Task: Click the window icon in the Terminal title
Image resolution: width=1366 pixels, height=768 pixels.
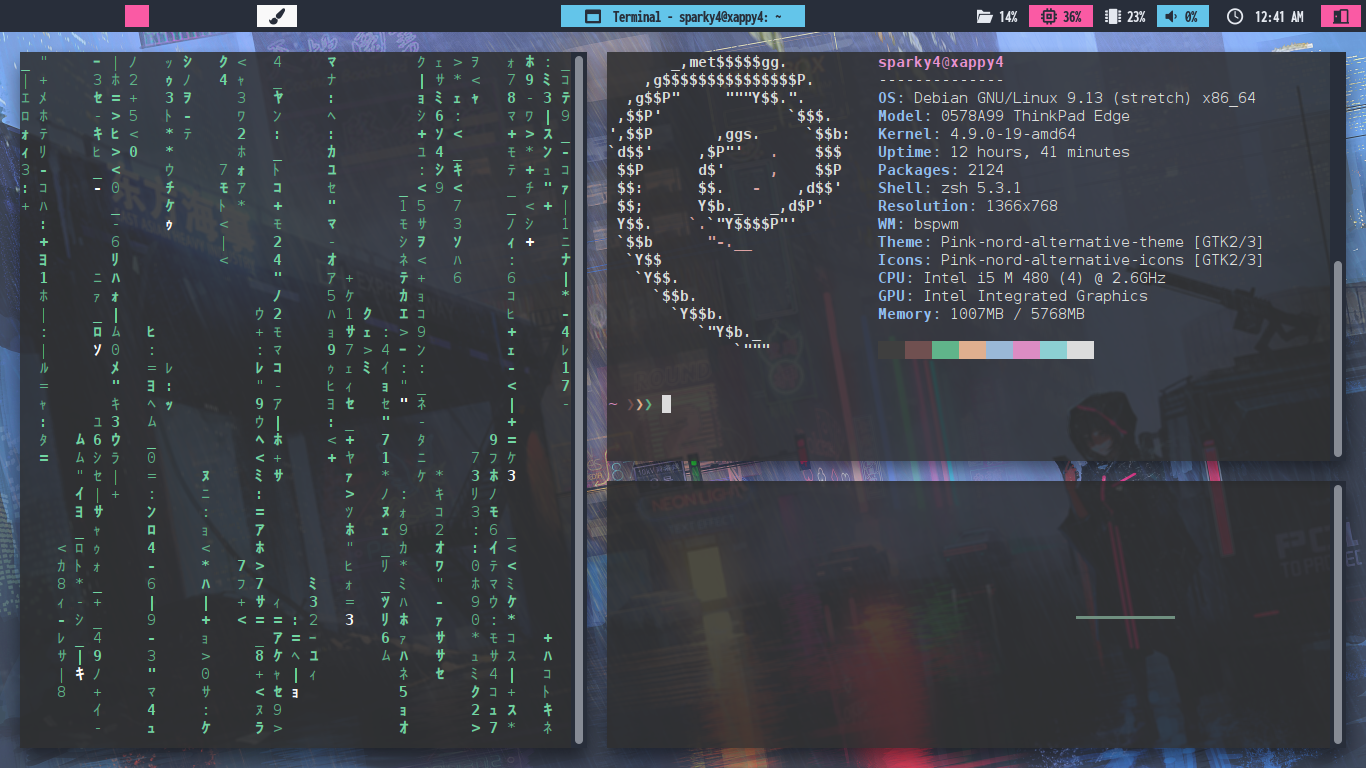Action: point(592,17)
